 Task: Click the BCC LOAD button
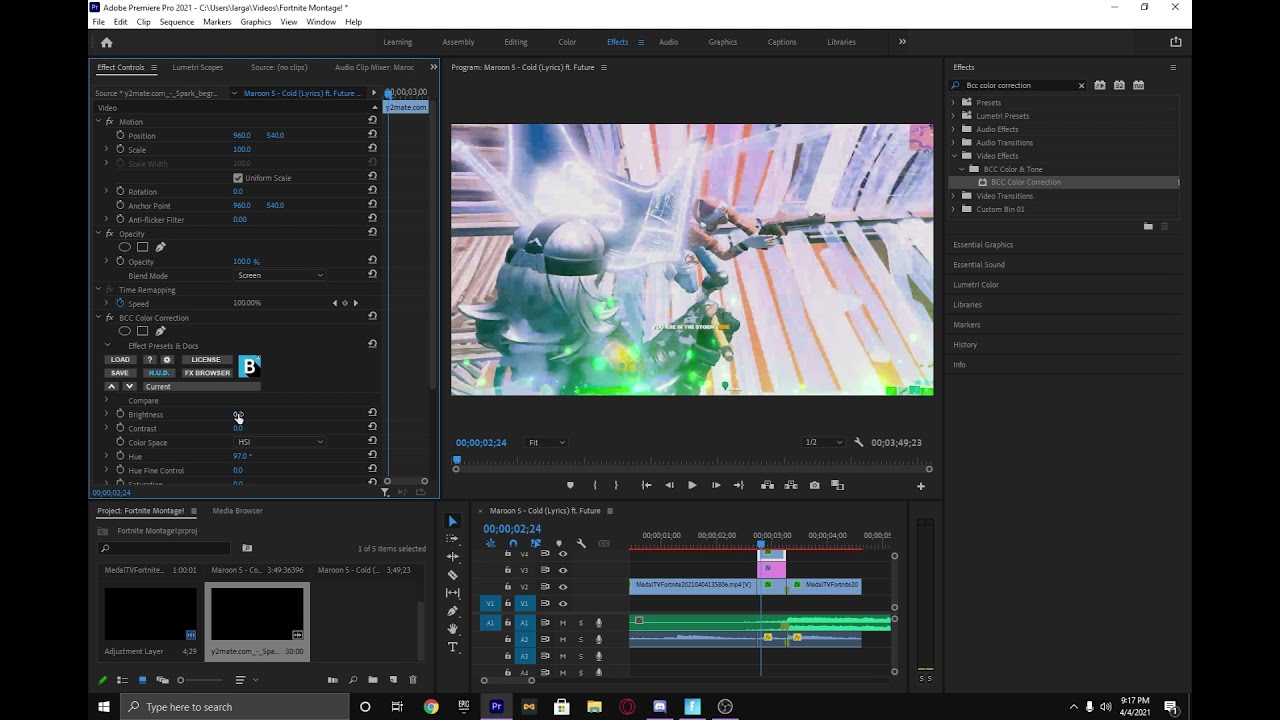pyautogui.click(x=120, y=360)
